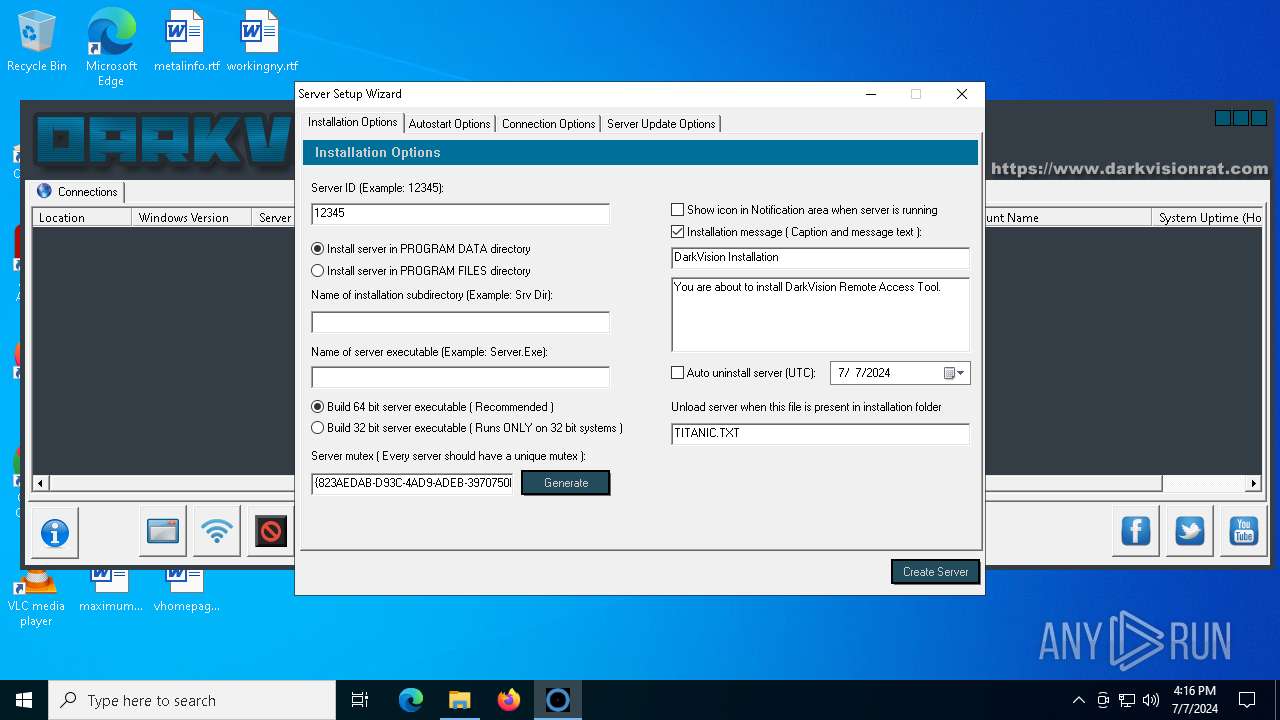Click the Location column header
This screenshot has height=720, width=1280.
82,218
